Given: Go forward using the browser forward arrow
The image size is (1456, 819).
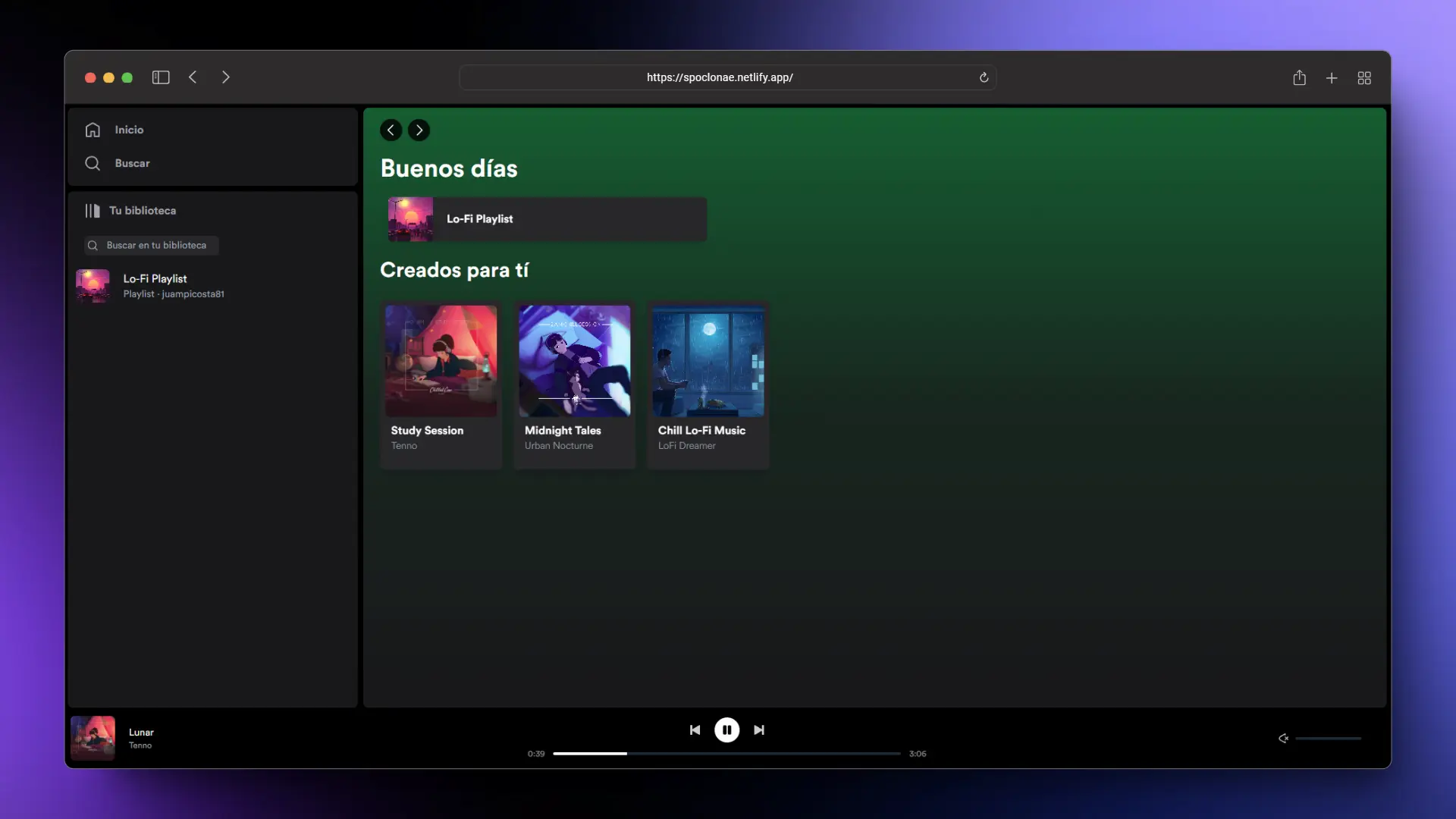Looking at the screenshot, I should pos(225,77).
